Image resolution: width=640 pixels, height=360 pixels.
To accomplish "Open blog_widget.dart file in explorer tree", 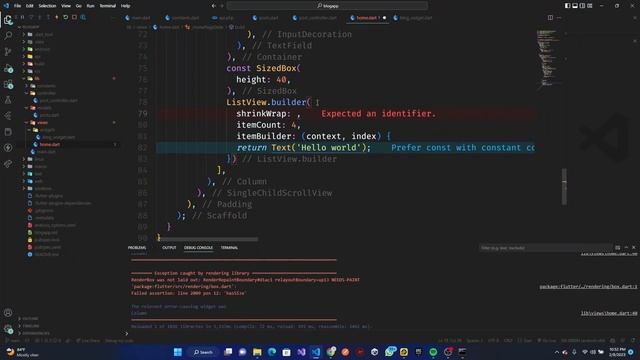I will (58, 137).
